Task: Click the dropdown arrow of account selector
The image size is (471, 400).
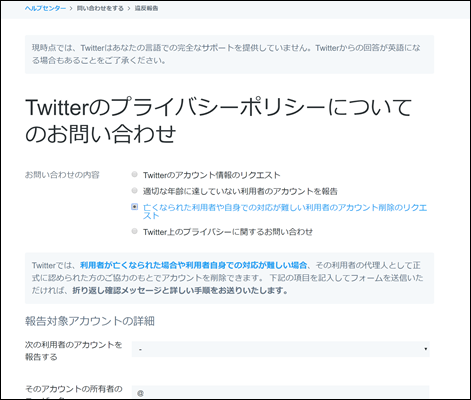Action: point(426,349)
